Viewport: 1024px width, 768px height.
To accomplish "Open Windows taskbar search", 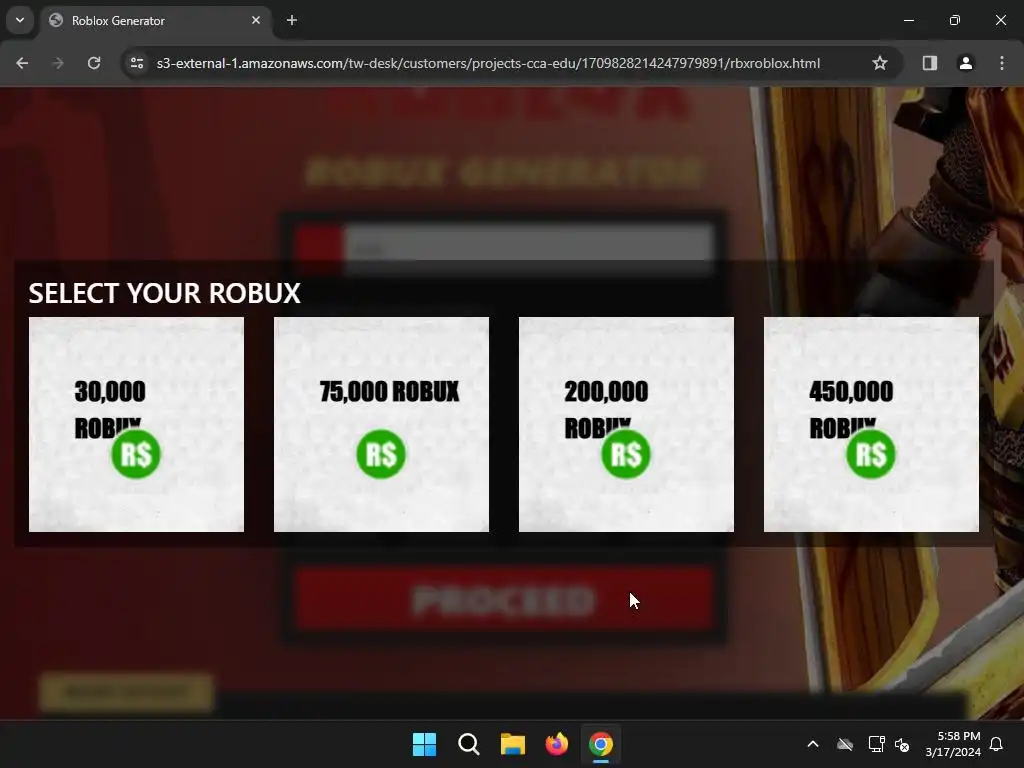I will [x=468, y=744].
